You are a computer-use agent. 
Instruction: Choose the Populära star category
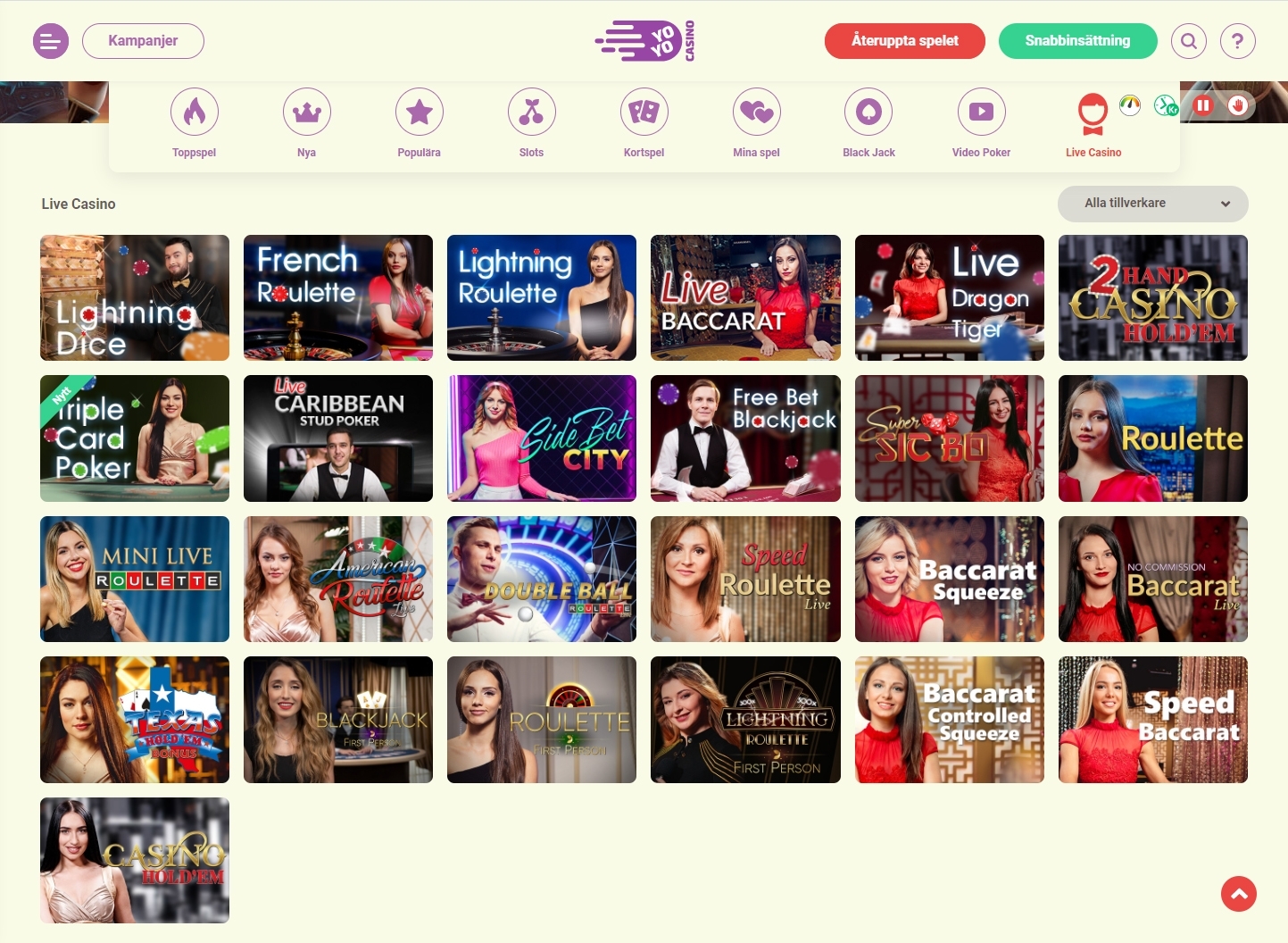420,113
